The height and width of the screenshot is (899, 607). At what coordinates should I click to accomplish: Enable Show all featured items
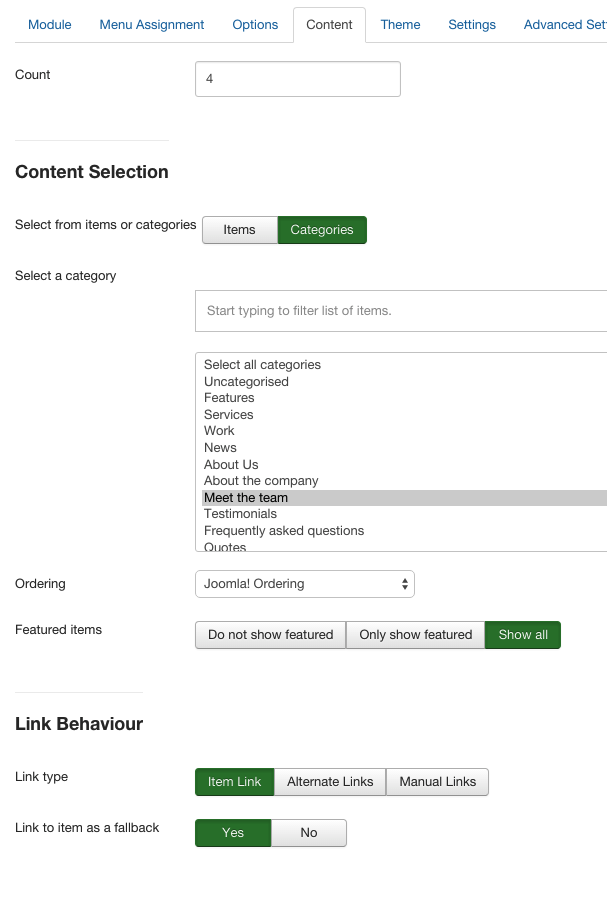(523, 635)
